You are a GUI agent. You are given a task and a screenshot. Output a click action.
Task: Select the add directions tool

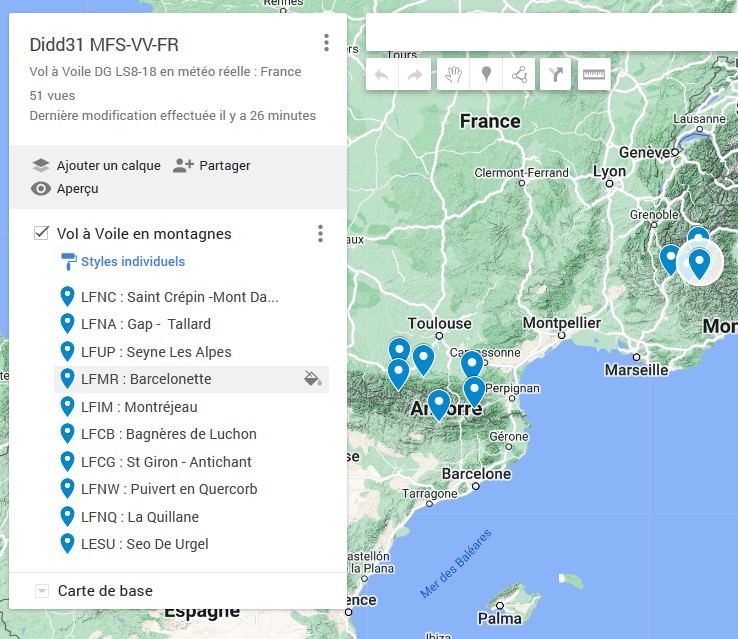556,75
